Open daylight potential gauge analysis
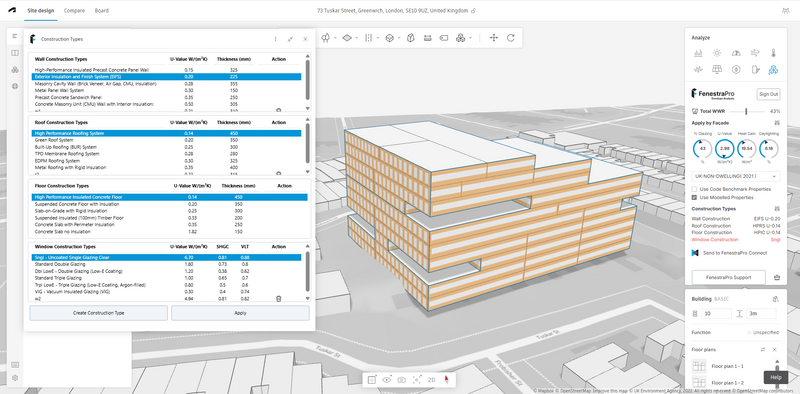The width and height of the screenshot is (800, 394). point(736,53)
